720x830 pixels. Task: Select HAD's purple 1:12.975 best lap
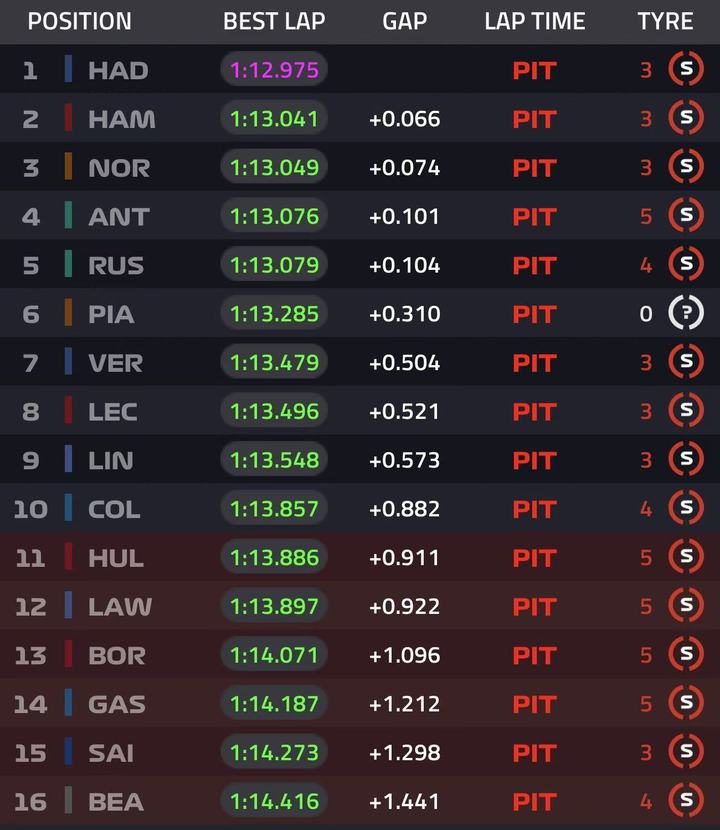(x=274, y=69)
